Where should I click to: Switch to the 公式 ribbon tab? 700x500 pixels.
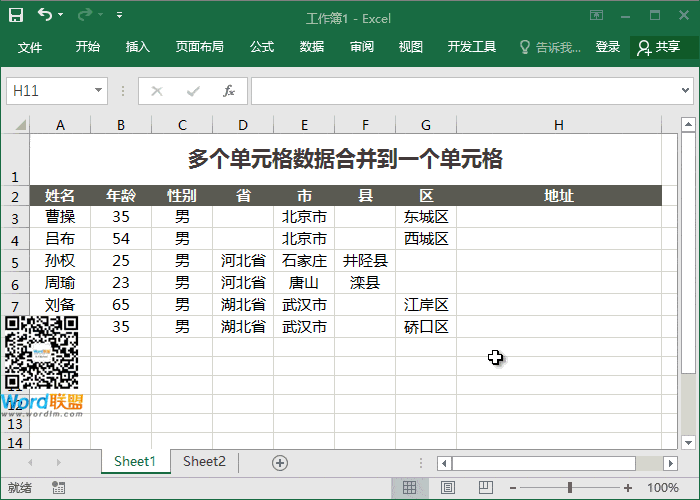point(262,46)
